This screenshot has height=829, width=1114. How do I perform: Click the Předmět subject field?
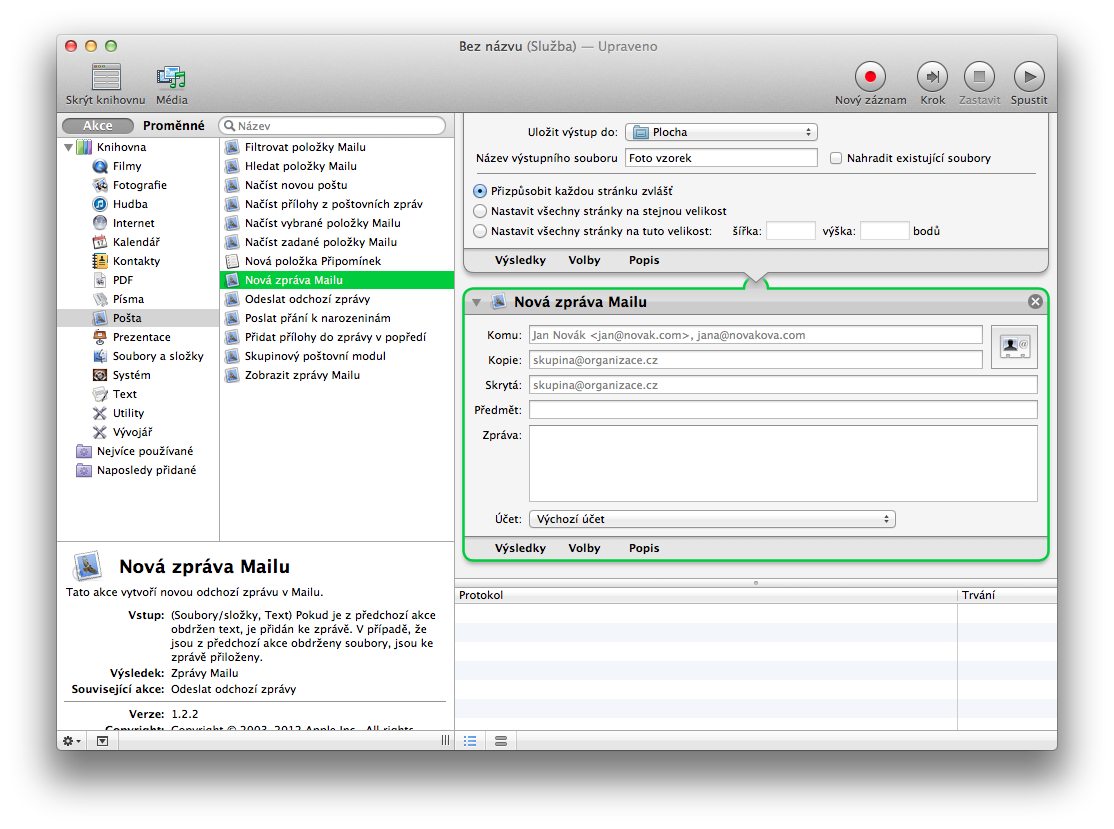click(783, 410)
